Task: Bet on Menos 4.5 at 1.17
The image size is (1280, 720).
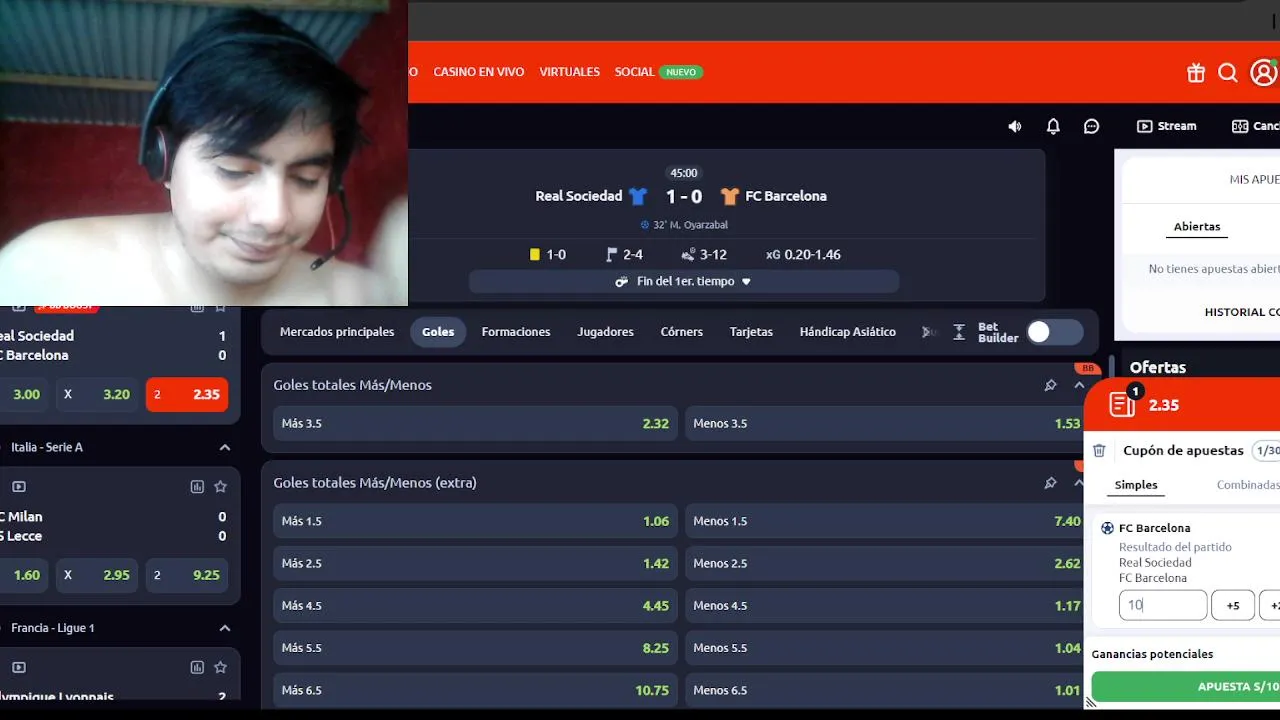Action: point(886,606)
